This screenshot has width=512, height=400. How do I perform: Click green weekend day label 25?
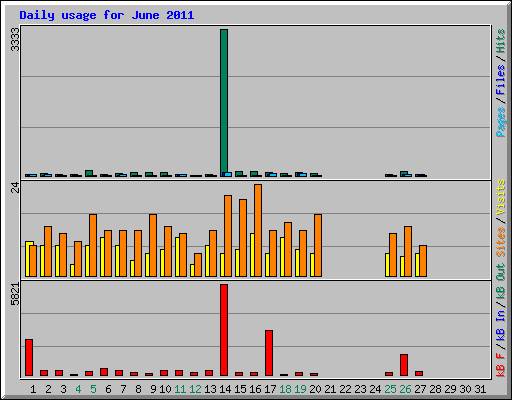coord(390,389)
